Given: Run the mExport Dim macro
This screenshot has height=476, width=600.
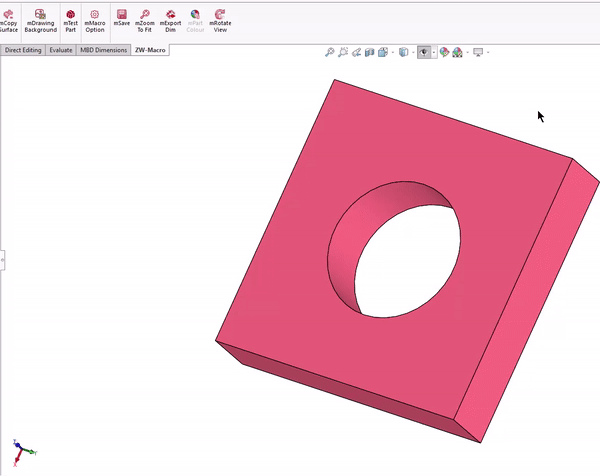Looking at the screenshot, I should (x=170, y=20).
